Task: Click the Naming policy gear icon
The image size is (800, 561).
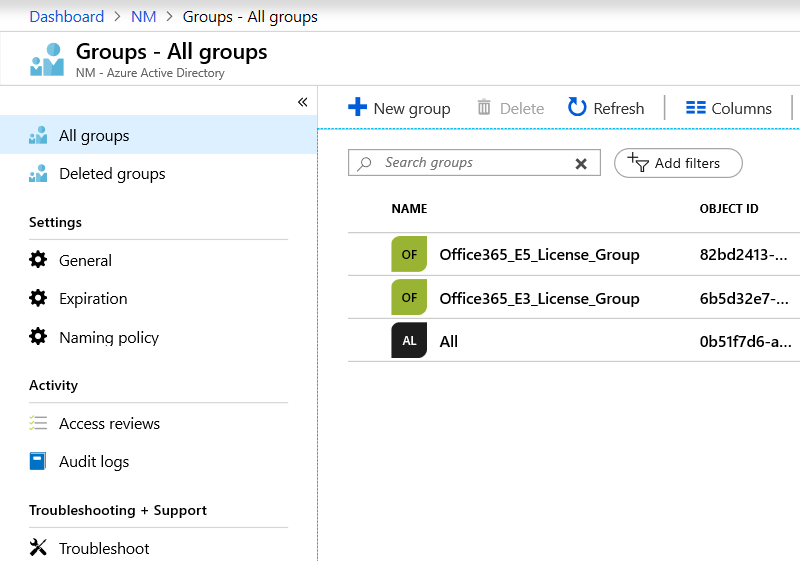Action: [x=38, y=337]
